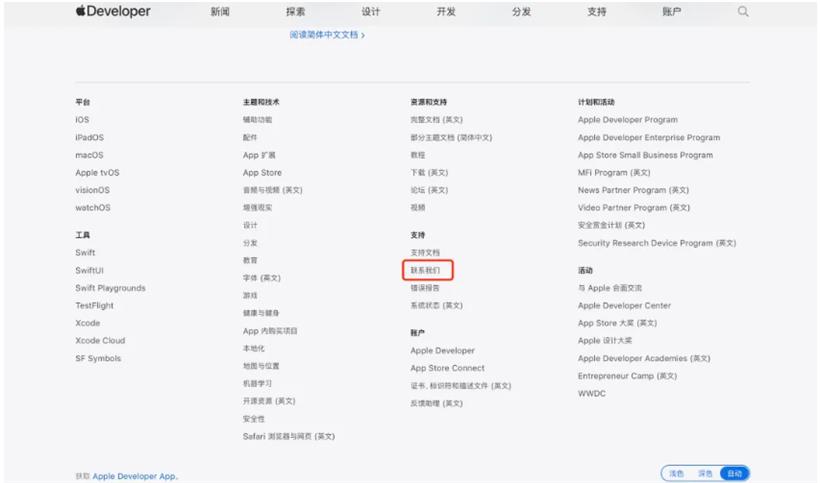Image resolution: width=820 pixels, height=483 pixels.
Task: Open the 增强现实 link
Action: point(257,208)
